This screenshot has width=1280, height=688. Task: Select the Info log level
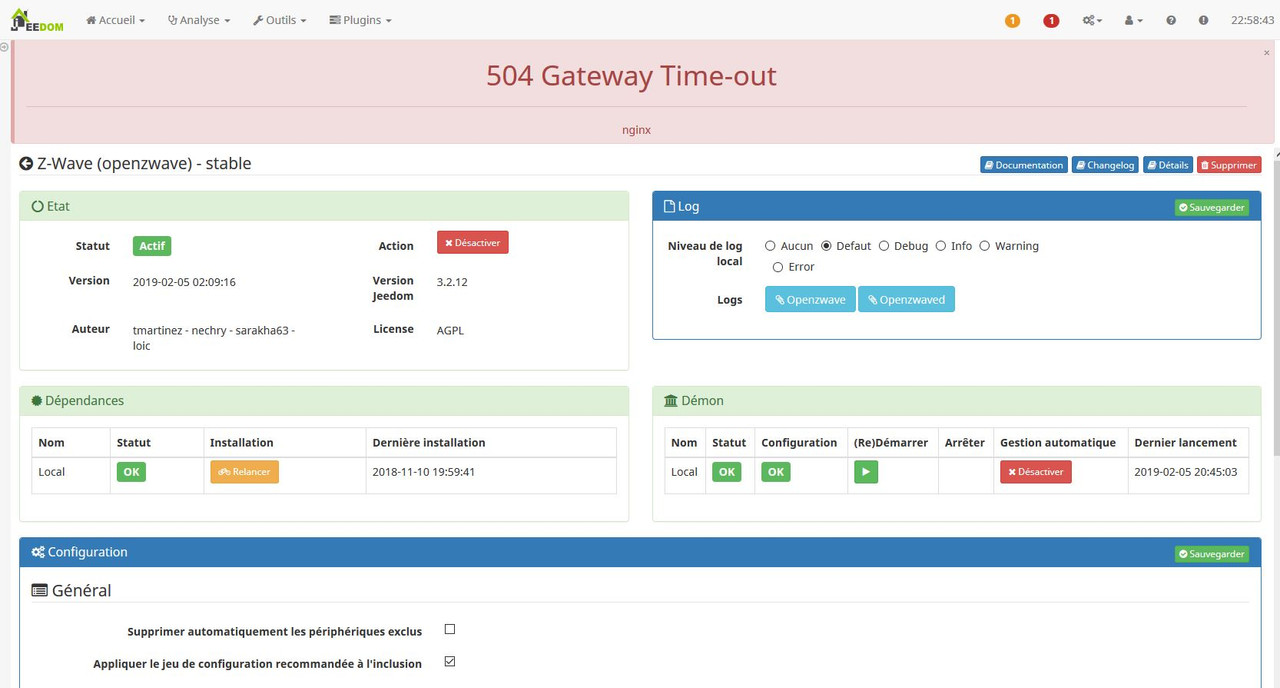point(940,246)
